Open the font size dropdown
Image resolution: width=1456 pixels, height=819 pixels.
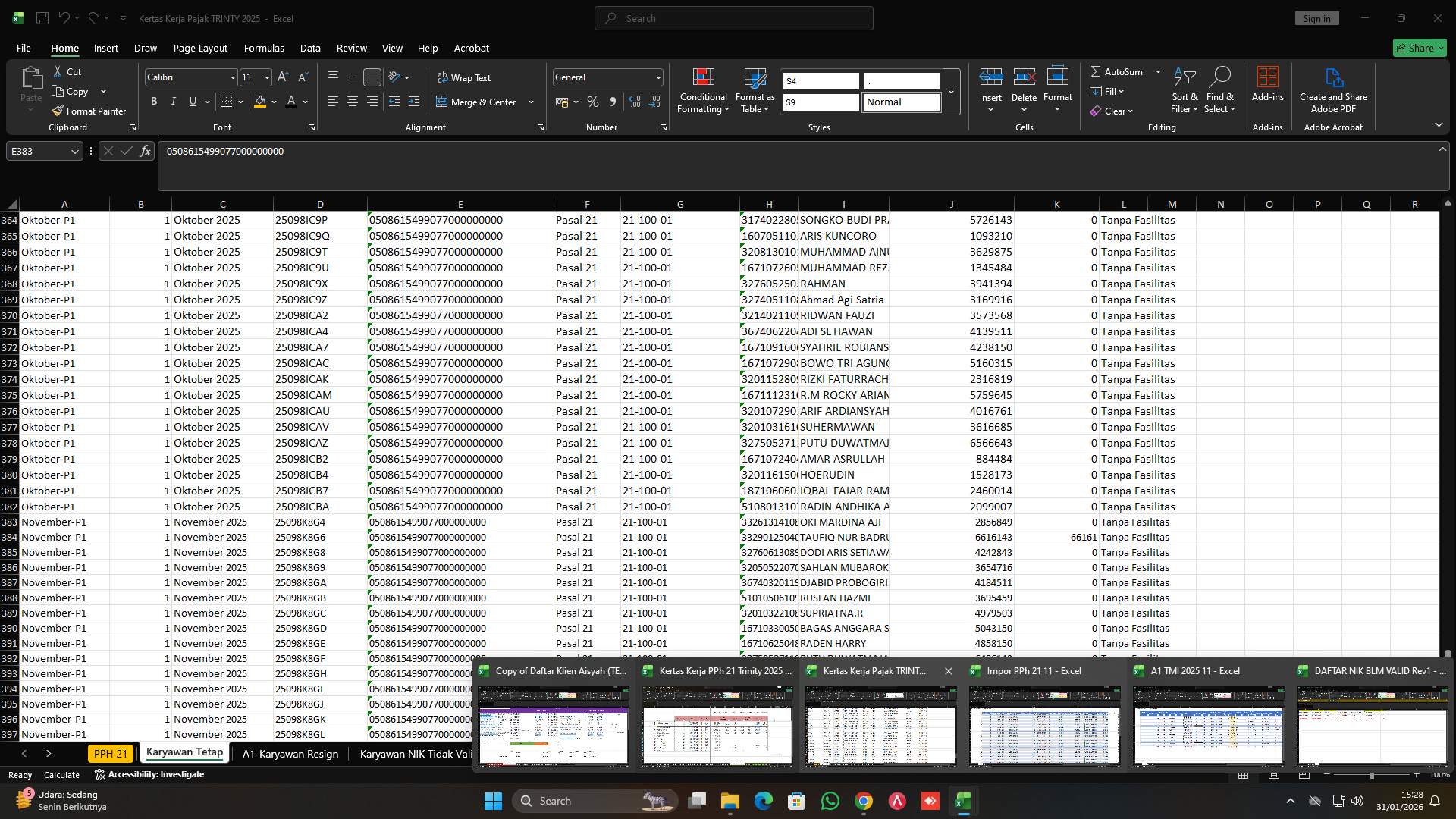[266, 77]
